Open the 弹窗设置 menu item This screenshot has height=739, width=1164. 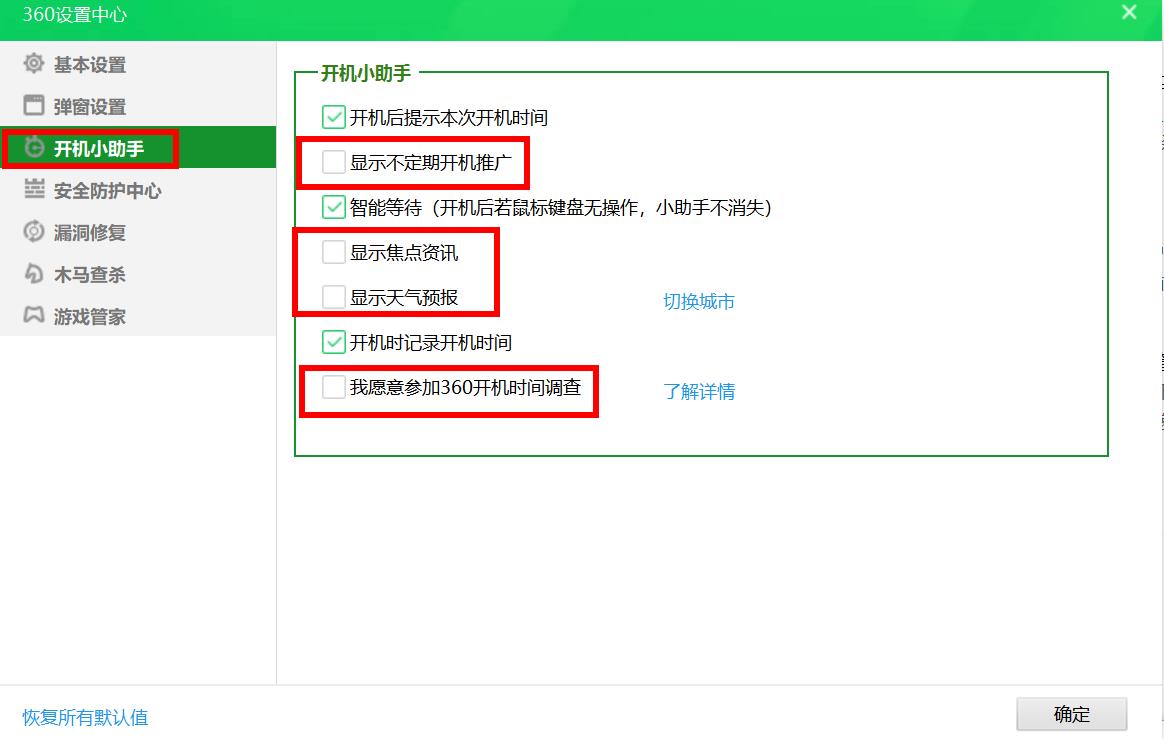pyautogui.click(x=138, y=106)
